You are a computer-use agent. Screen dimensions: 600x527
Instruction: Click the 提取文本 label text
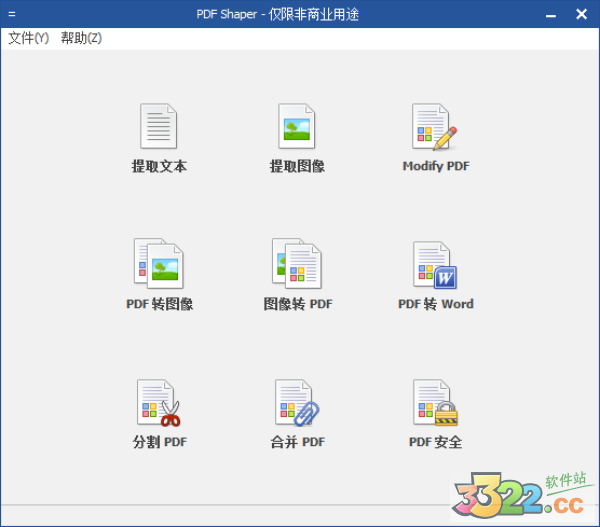[159, 166]
